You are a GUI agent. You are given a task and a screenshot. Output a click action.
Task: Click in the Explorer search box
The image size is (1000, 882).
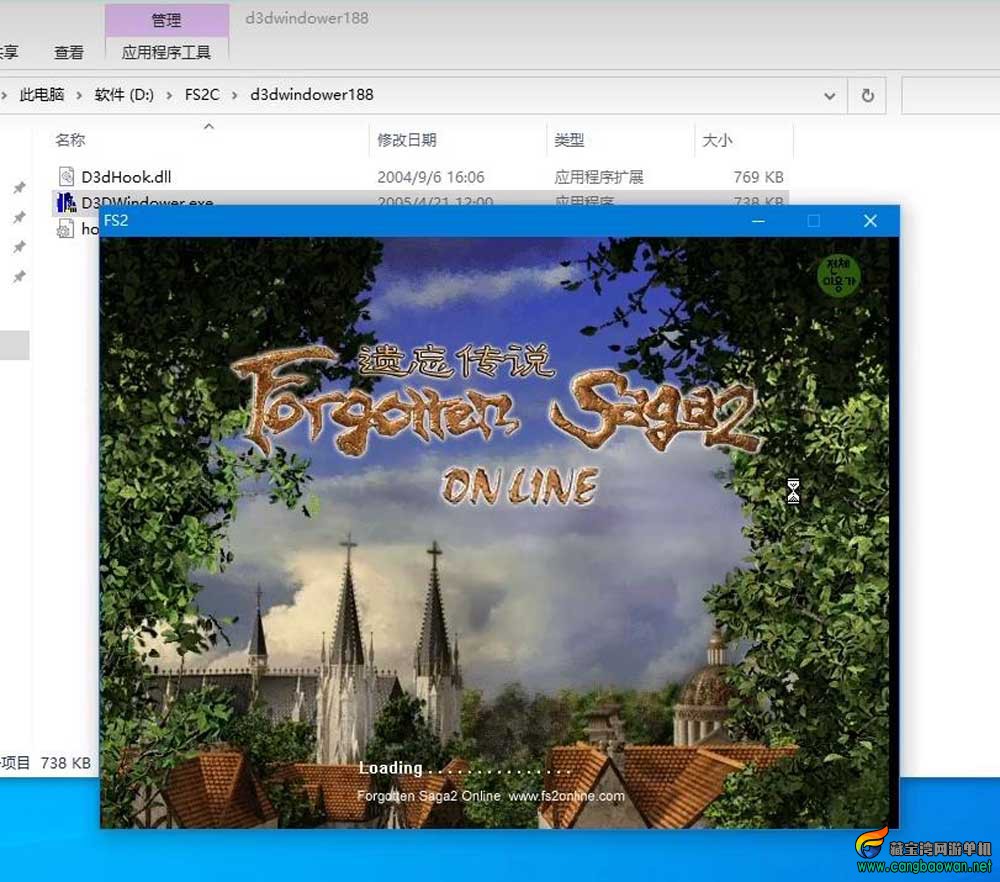point(950,96)
